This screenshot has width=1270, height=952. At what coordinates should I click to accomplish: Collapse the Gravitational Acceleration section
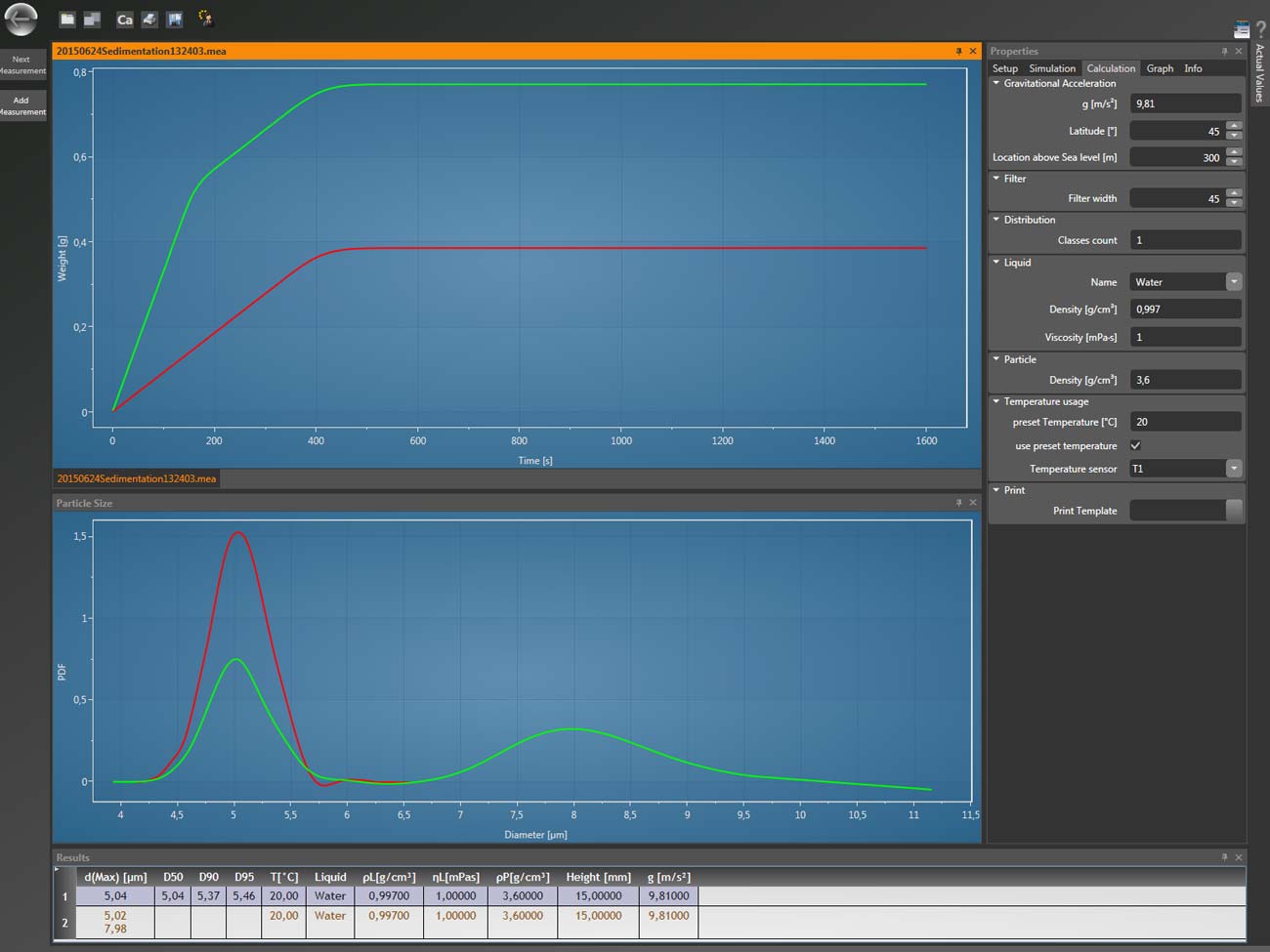click(x=996, y=83)
